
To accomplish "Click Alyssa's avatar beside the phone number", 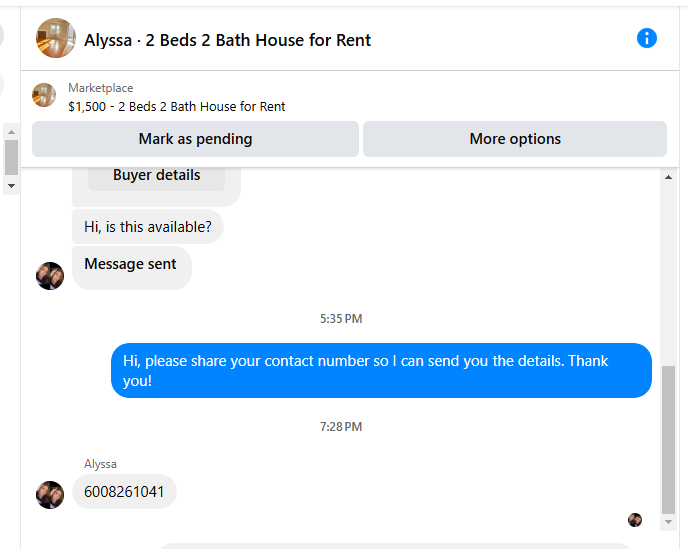I will tap(50, 495).
